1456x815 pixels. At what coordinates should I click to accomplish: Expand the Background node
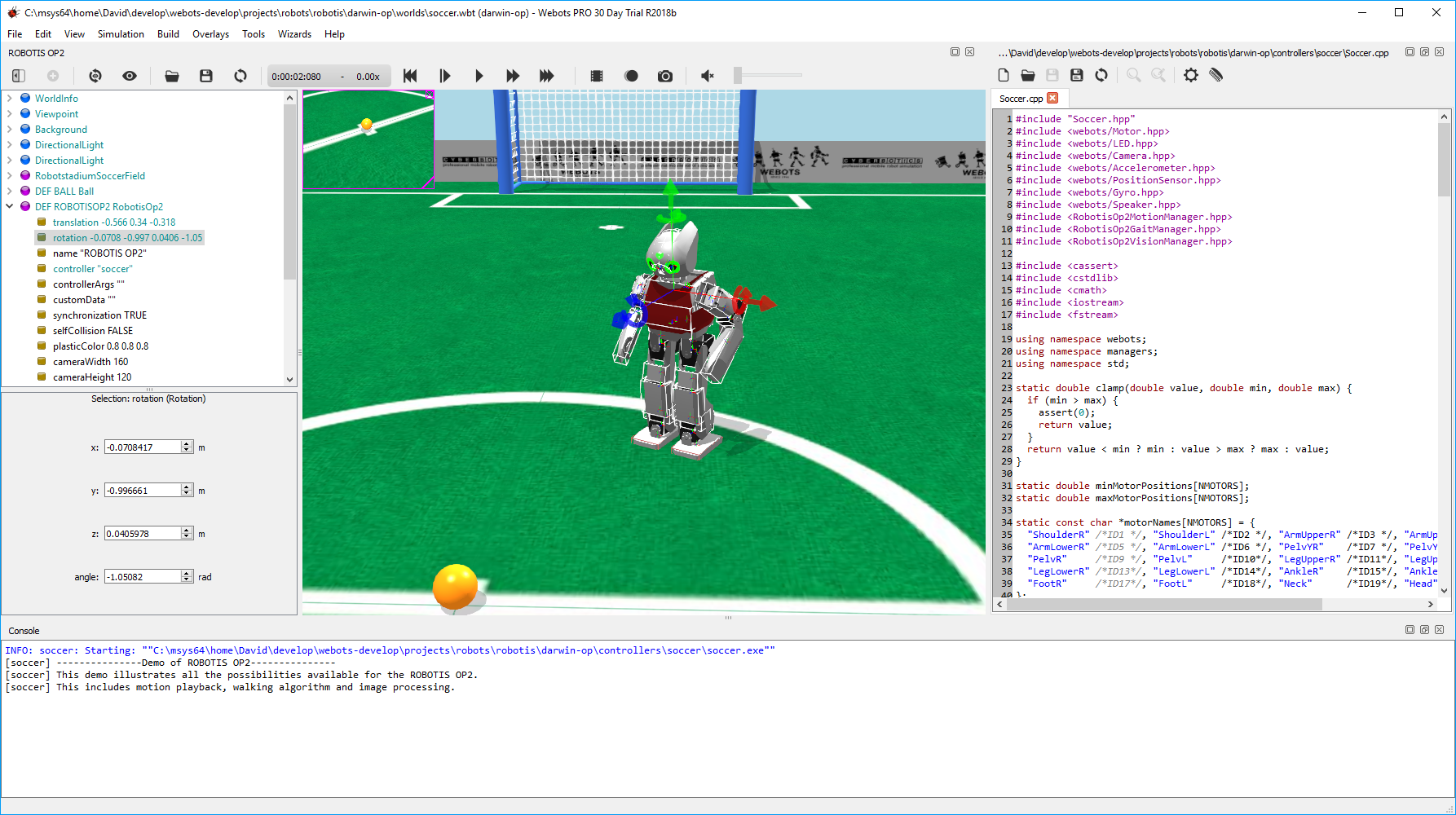tap(9, 129)
